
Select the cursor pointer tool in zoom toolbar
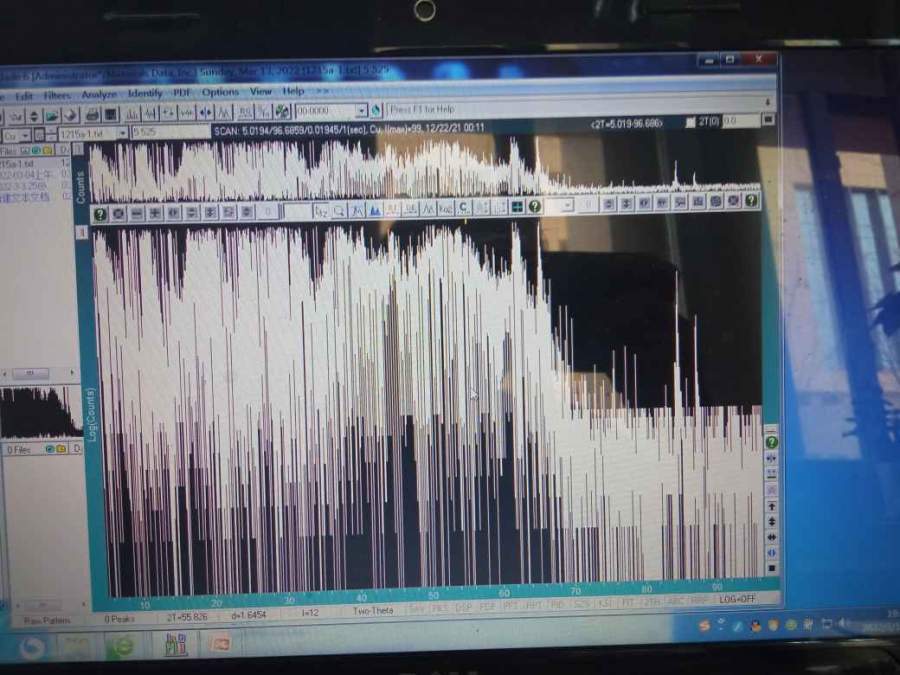[321, 211]
